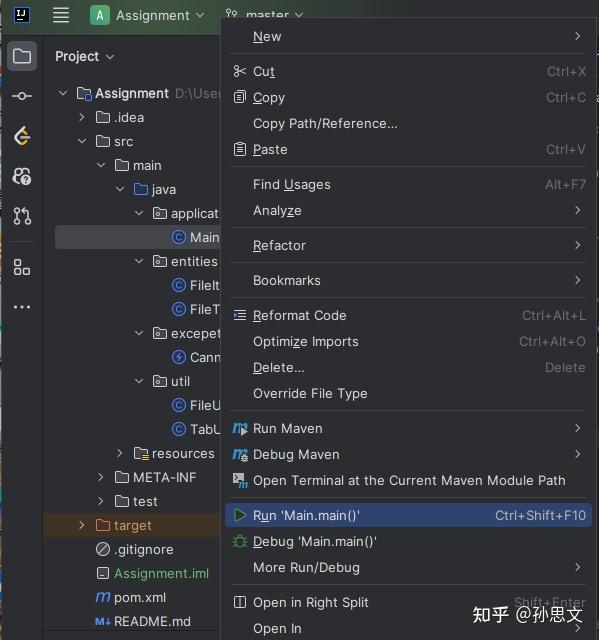Click the IntelliJ IDEA logo icon

click(x=22, y=16)
